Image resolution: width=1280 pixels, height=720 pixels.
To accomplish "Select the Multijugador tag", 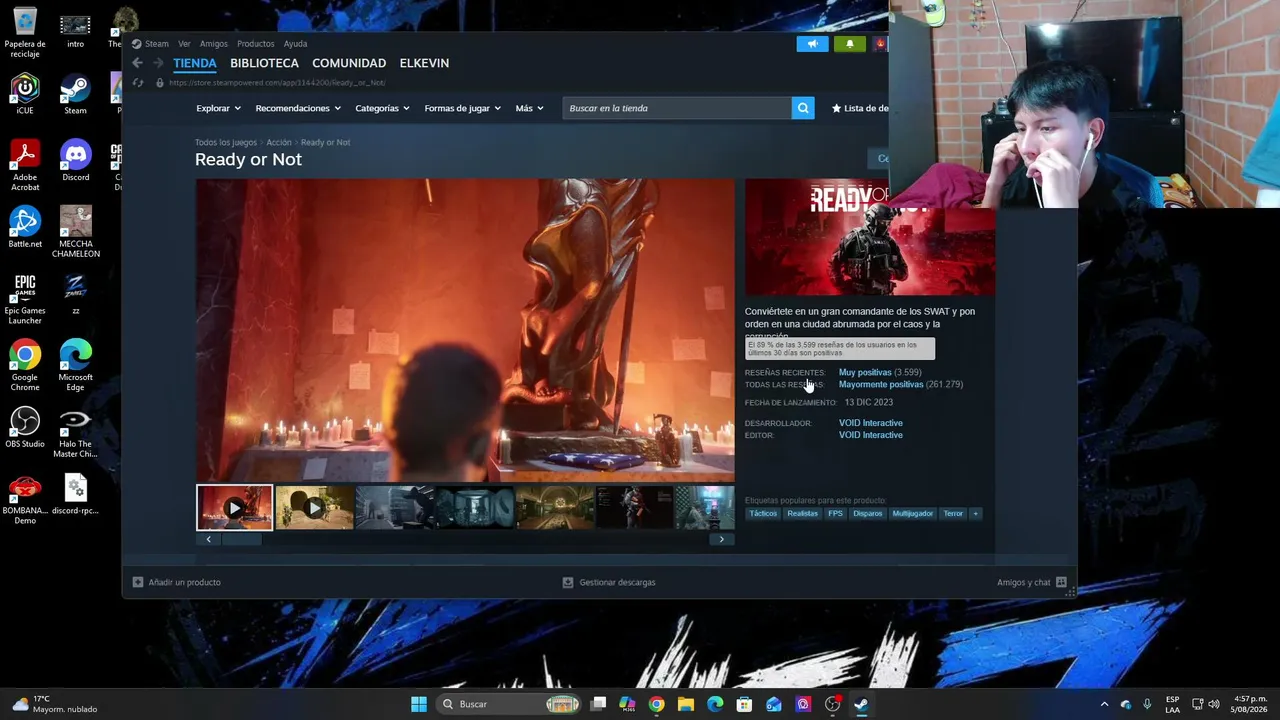I will pos(912,514).
